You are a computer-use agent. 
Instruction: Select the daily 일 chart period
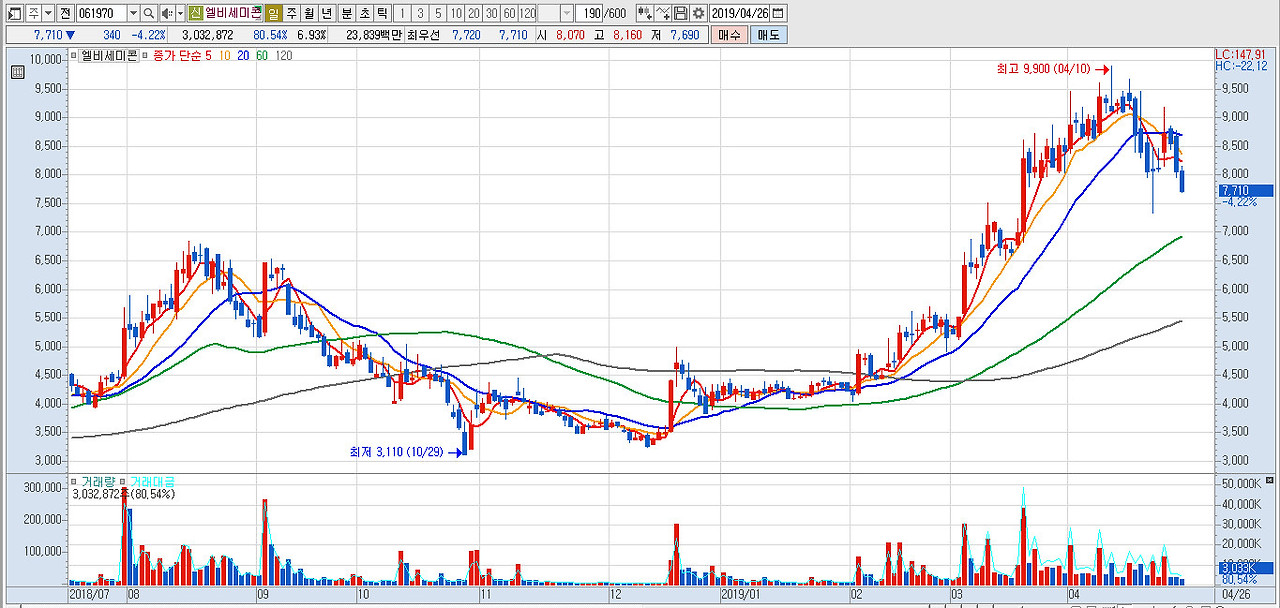click(x=273, y=14)
